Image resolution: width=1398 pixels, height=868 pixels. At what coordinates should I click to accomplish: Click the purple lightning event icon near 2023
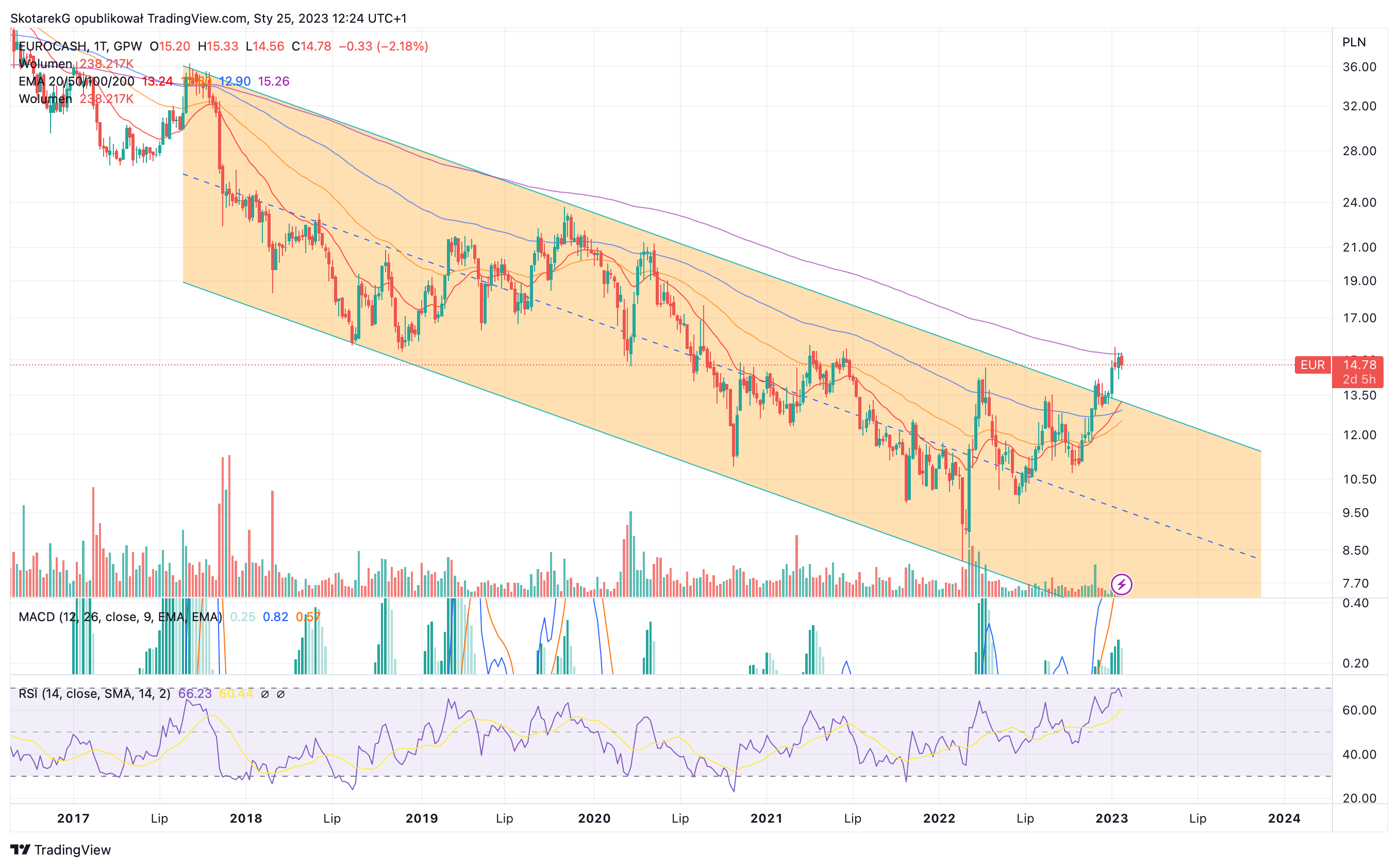pos(1121,585)
